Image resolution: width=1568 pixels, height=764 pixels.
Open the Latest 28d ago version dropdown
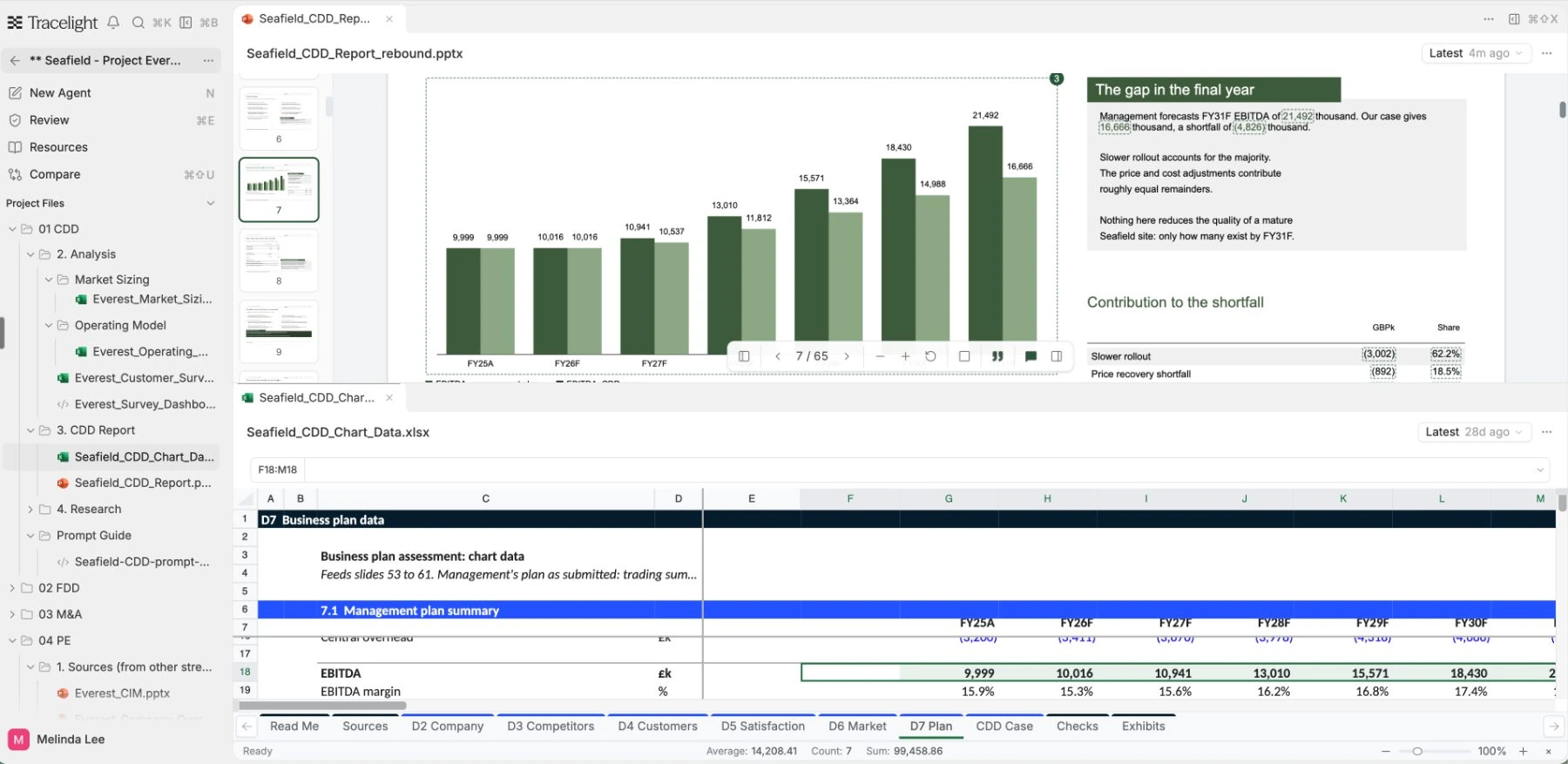pyautogui.click(x=1474, y=432)
